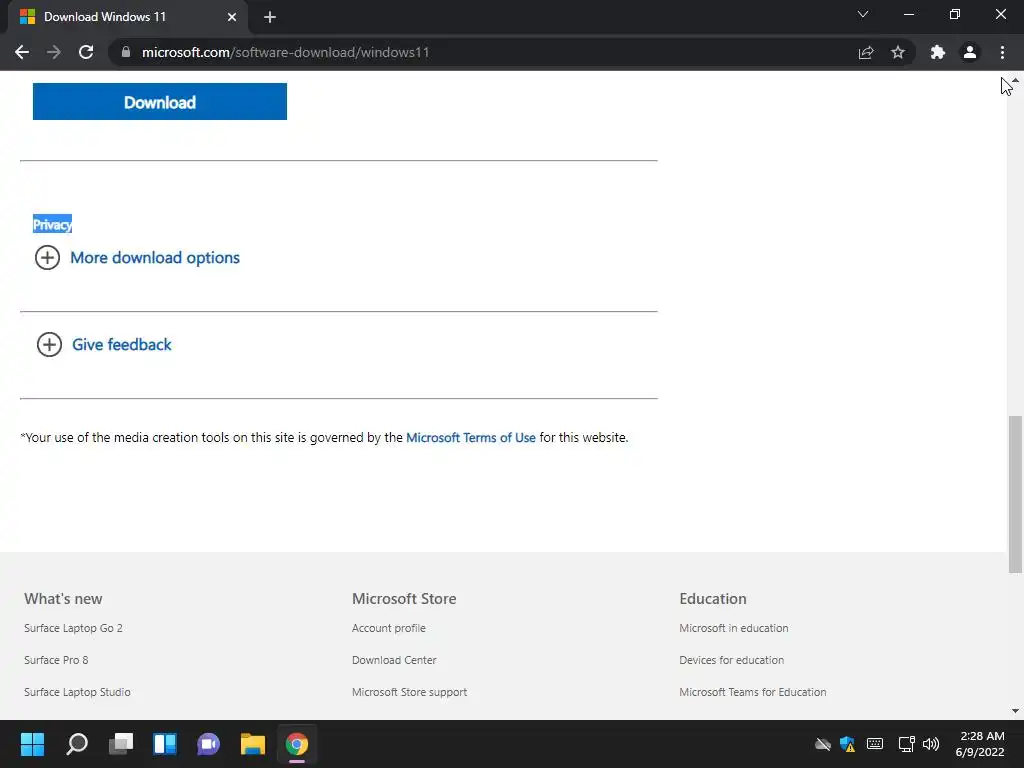Open taskbar Search magnifier
This screenshot has height=768, width=1024.
[x=77, y=744]
